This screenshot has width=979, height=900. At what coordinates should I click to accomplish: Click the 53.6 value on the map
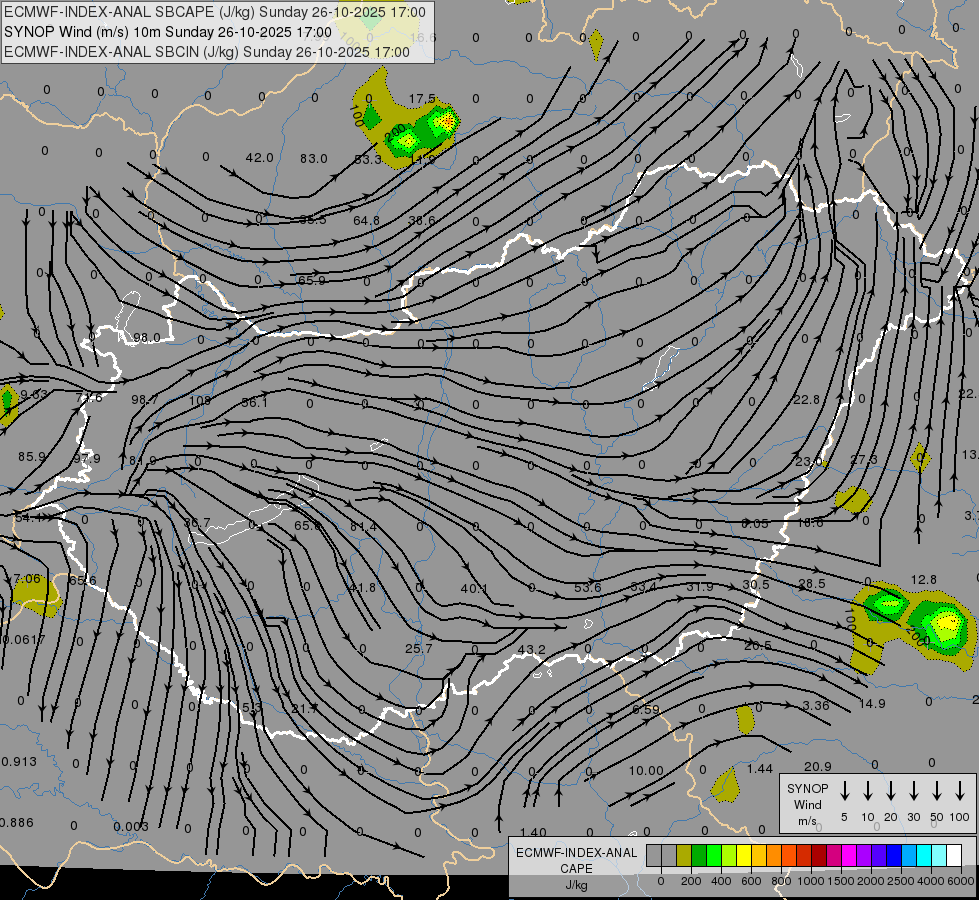point(588,587)
